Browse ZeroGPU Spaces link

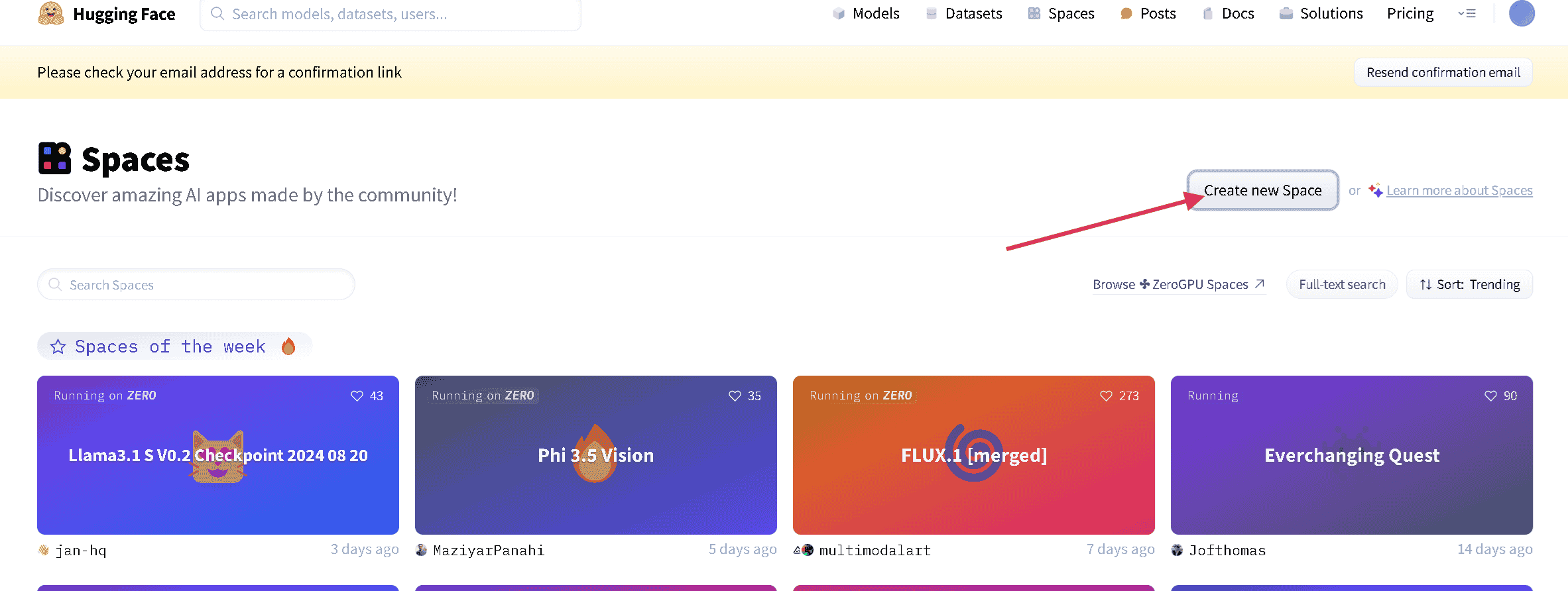(x=1179, y=284)
